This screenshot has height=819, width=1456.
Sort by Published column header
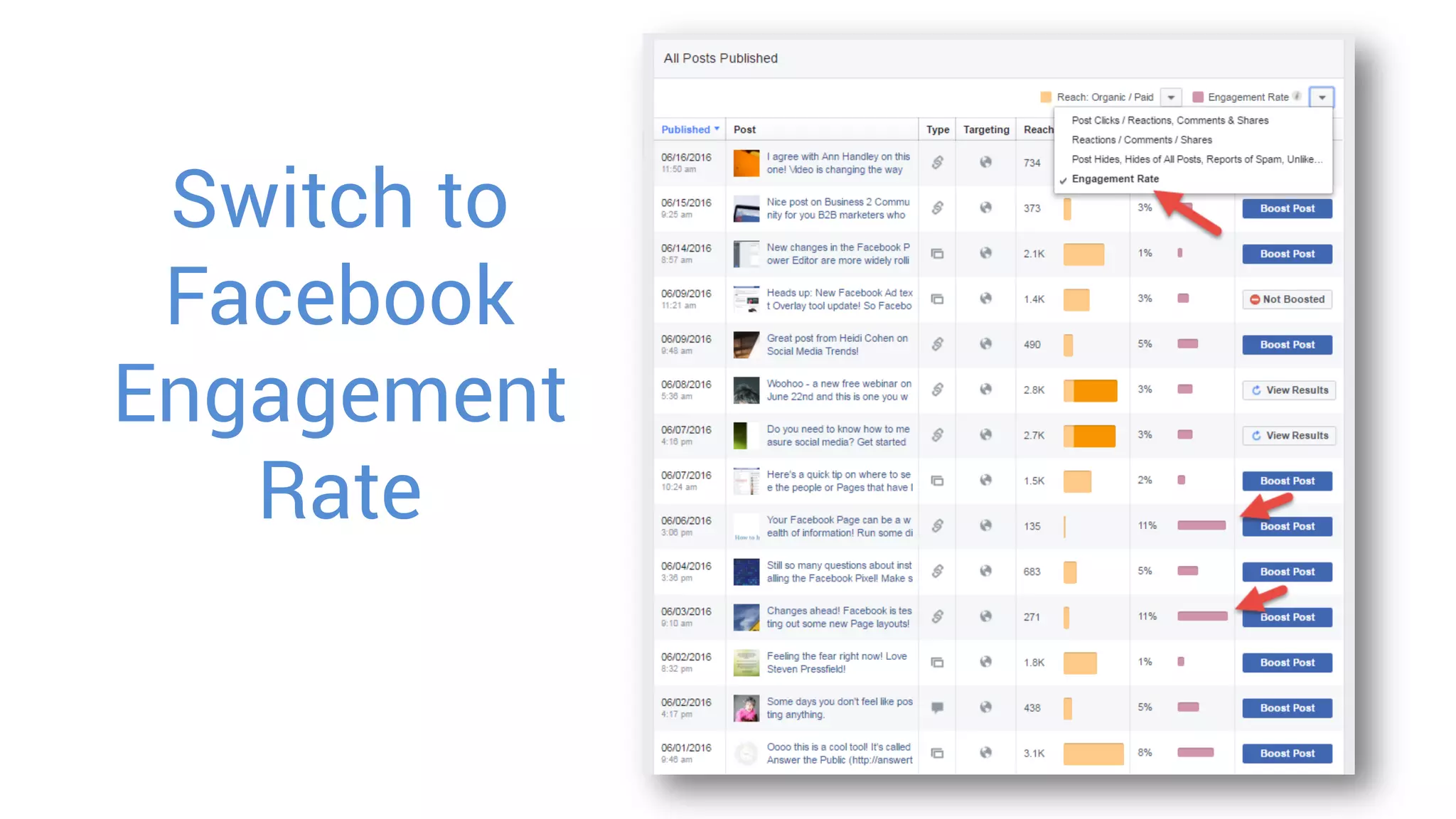(690, 129)
